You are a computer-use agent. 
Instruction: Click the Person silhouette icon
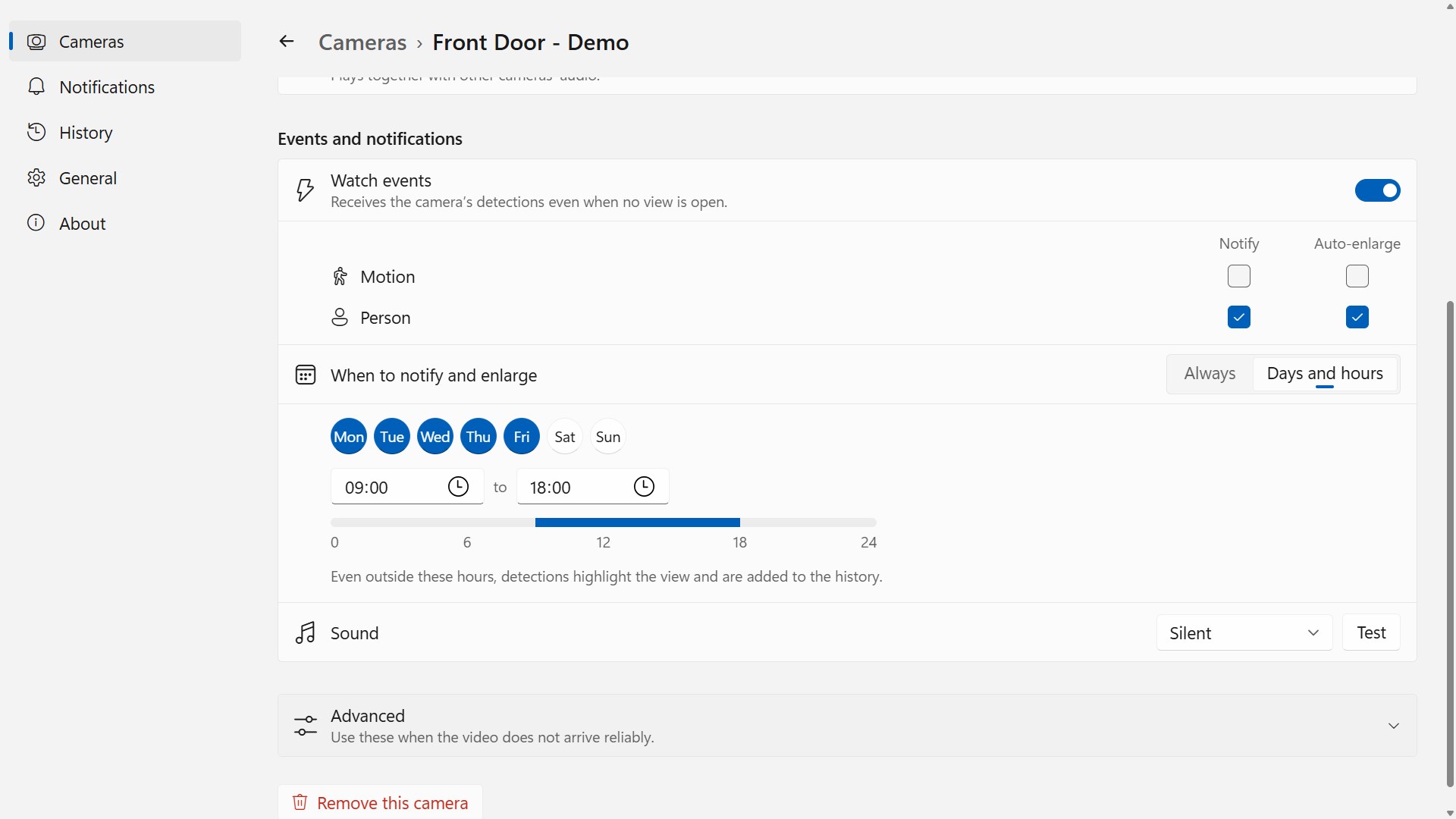(340, 318)
